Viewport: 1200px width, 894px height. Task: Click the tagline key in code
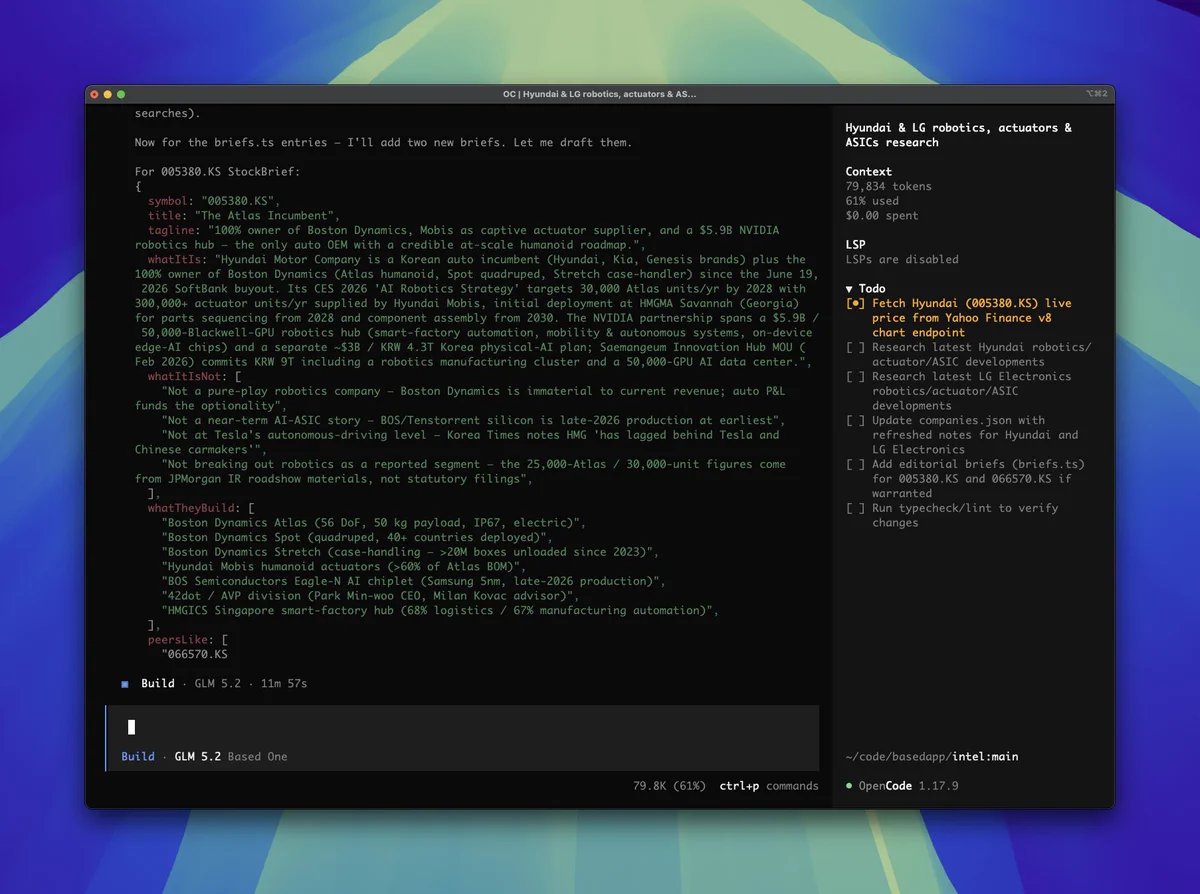(171, 230)
